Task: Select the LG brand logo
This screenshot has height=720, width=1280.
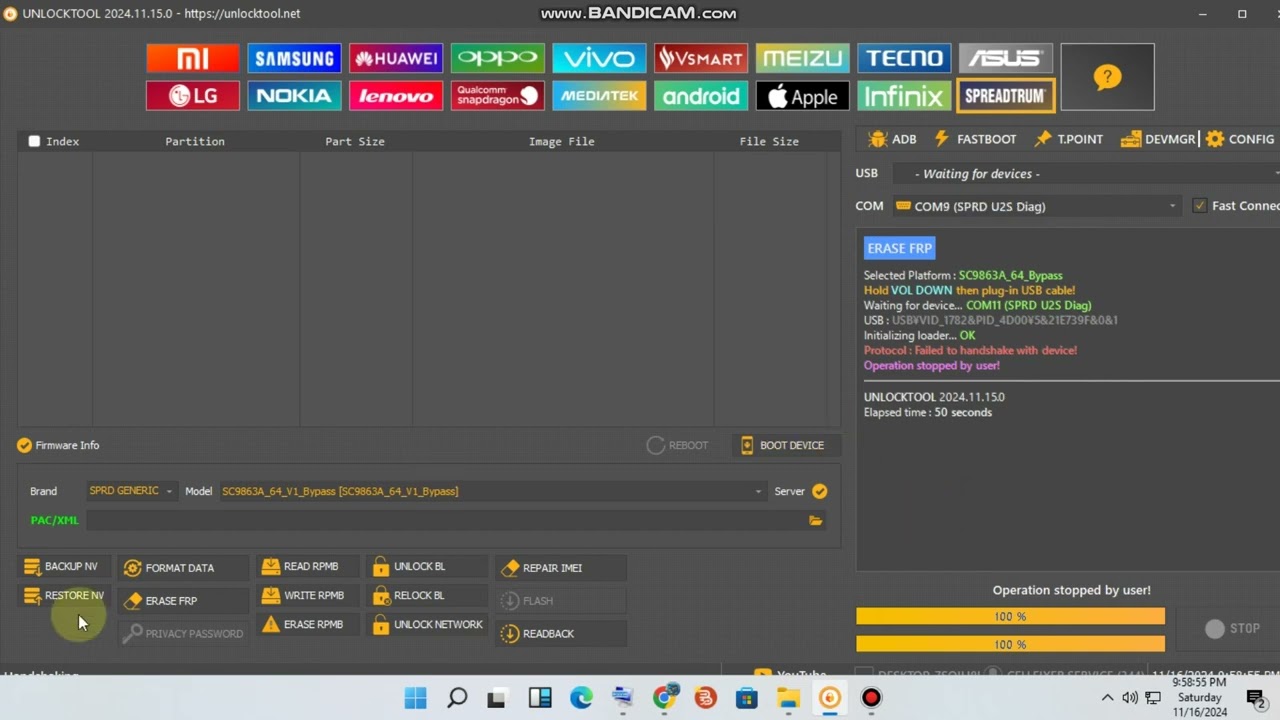Action: coord(193,96)
